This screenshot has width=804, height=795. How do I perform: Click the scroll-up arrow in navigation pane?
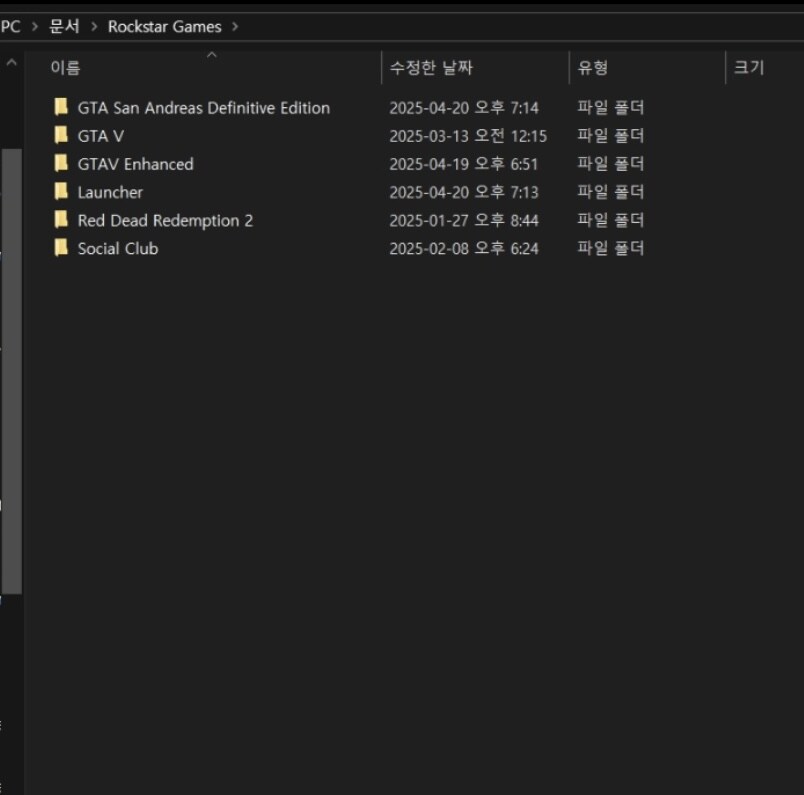pyautogui.click(x=11, y=64)
